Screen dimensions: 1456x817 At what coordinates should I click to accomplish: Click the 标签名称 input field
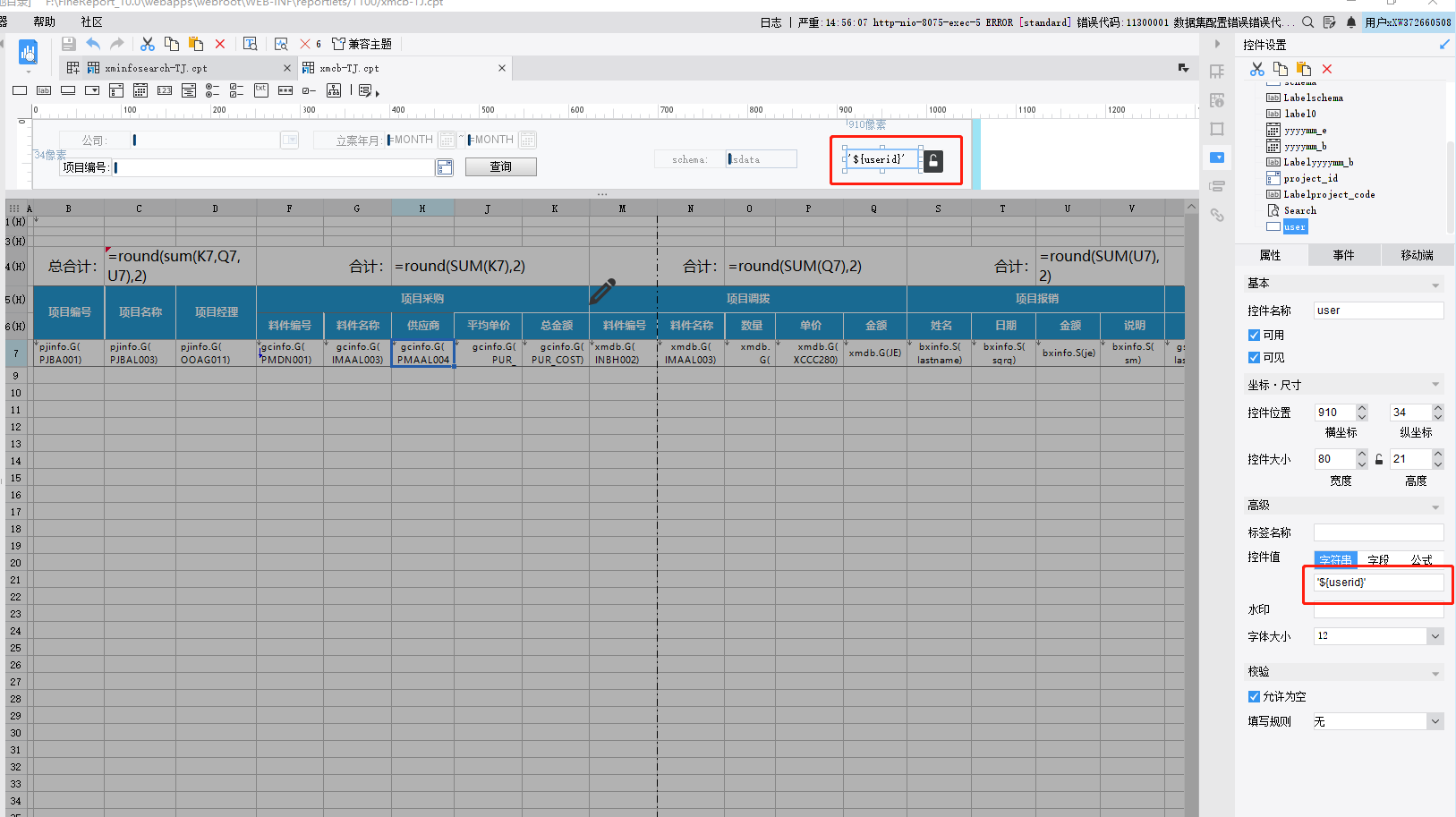[x=1378, y=532]
